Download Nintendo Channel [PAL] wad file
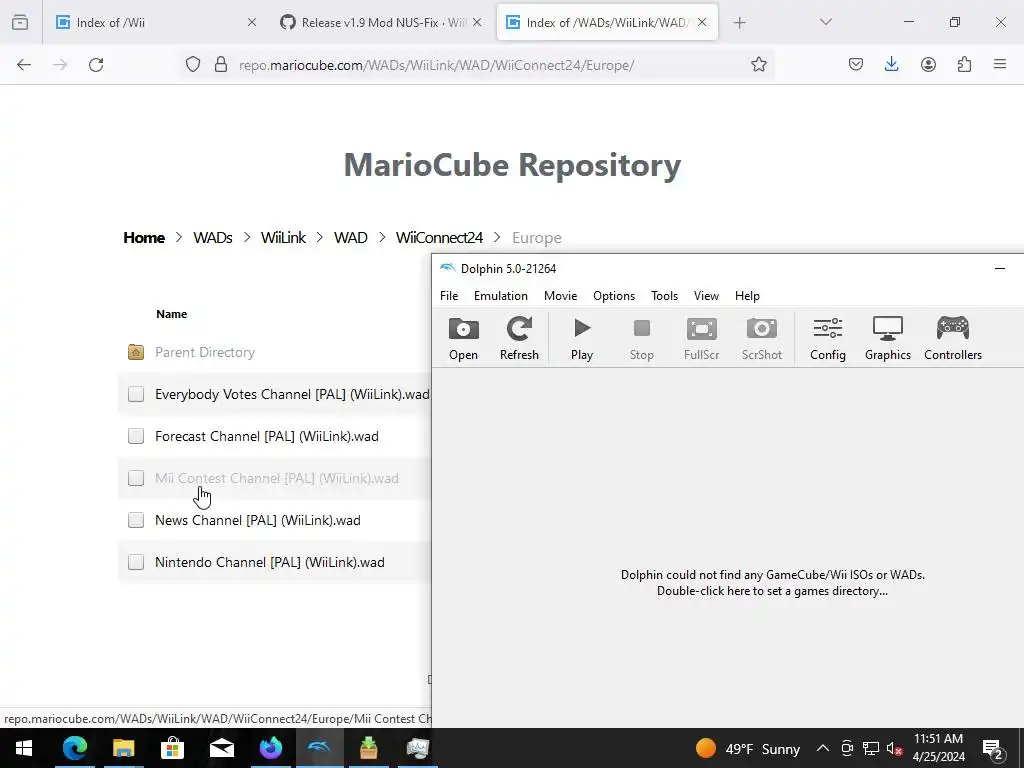Image resolution: width=1024 pixels, height=768 pixels. point(269,562)
